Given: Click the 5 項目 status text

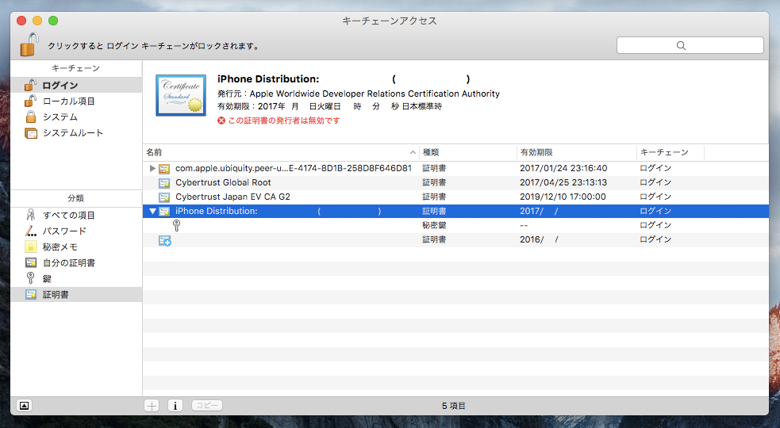Looking at the screenshot, I should [453, 406].
